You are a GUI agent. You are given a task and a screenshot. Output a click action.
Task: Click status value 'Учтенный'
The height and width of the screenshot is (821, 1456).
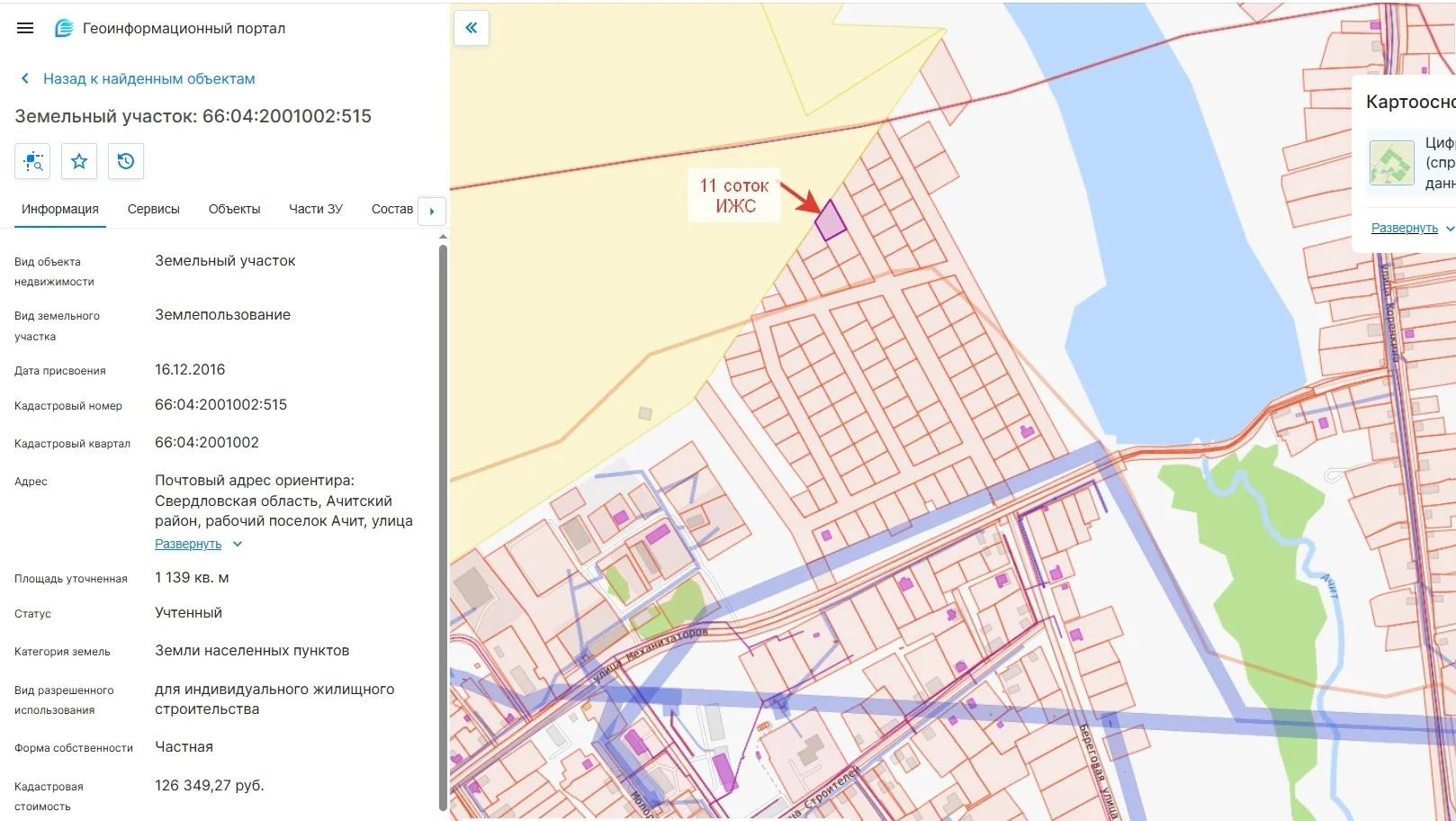(188, 613)
